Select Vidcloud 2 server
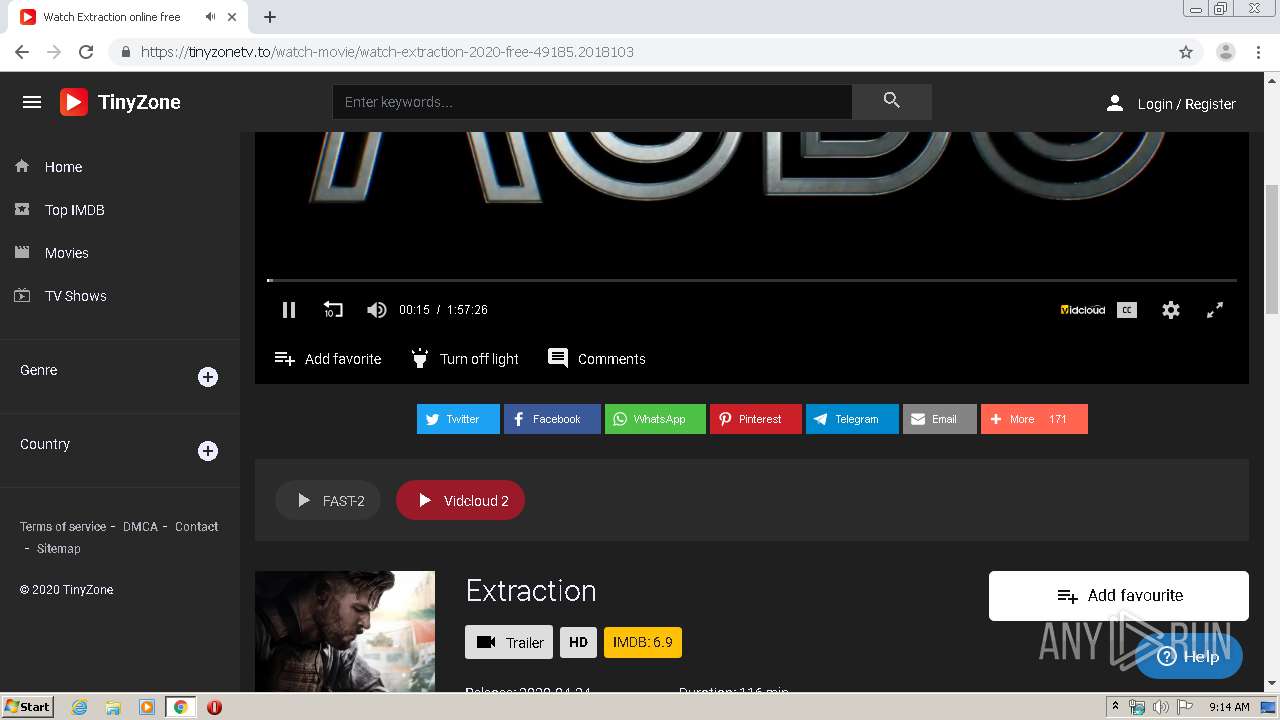1280x720 pixels. pos(460,500)
